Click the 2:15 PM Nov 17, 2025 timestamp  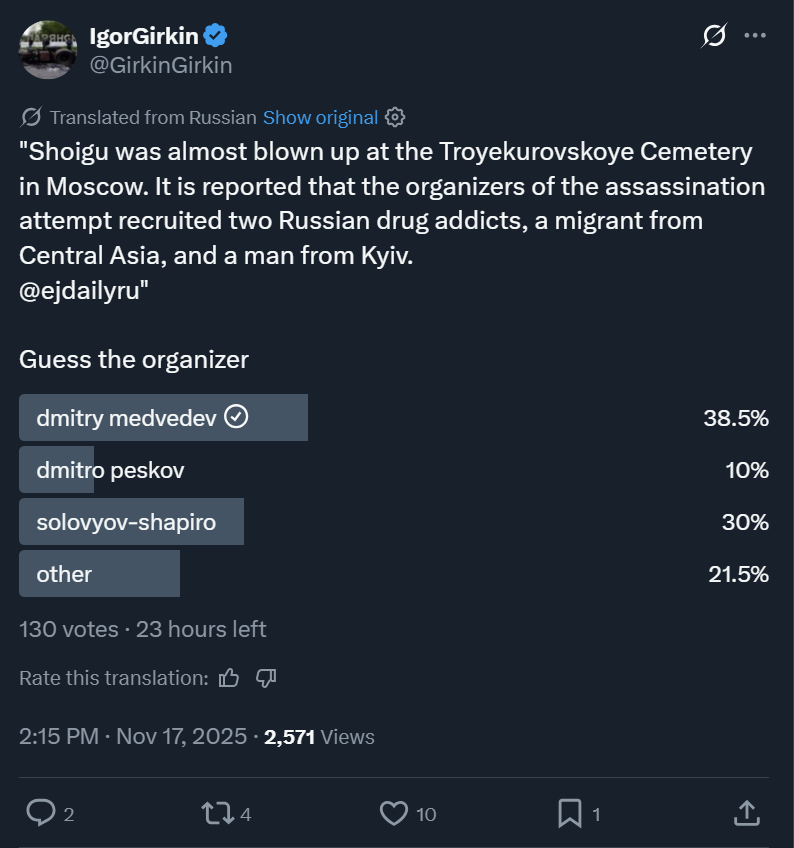click(x=133, y=737)
